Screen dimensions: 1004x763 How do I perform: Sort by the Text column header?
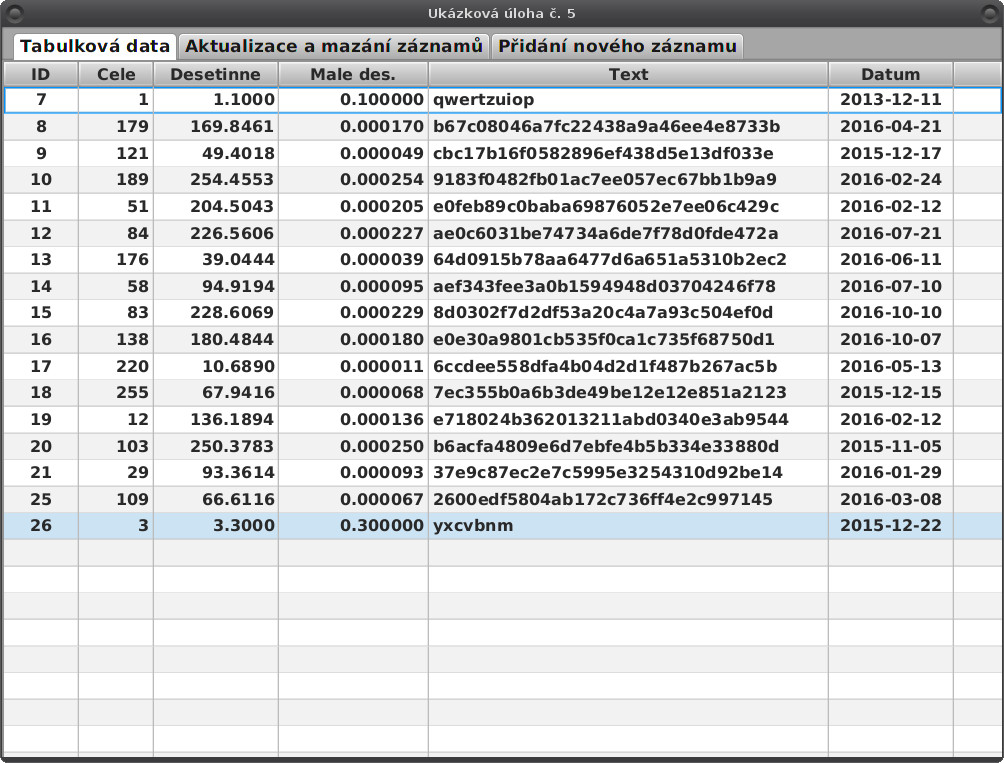[x=628, y=74]
